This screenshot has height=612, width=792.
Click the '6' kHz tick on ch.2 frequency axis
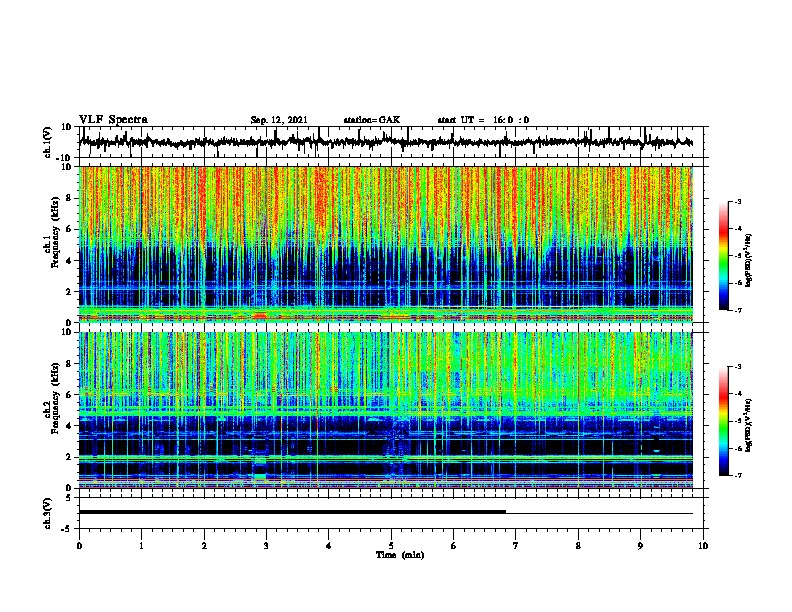click(69, 394)
